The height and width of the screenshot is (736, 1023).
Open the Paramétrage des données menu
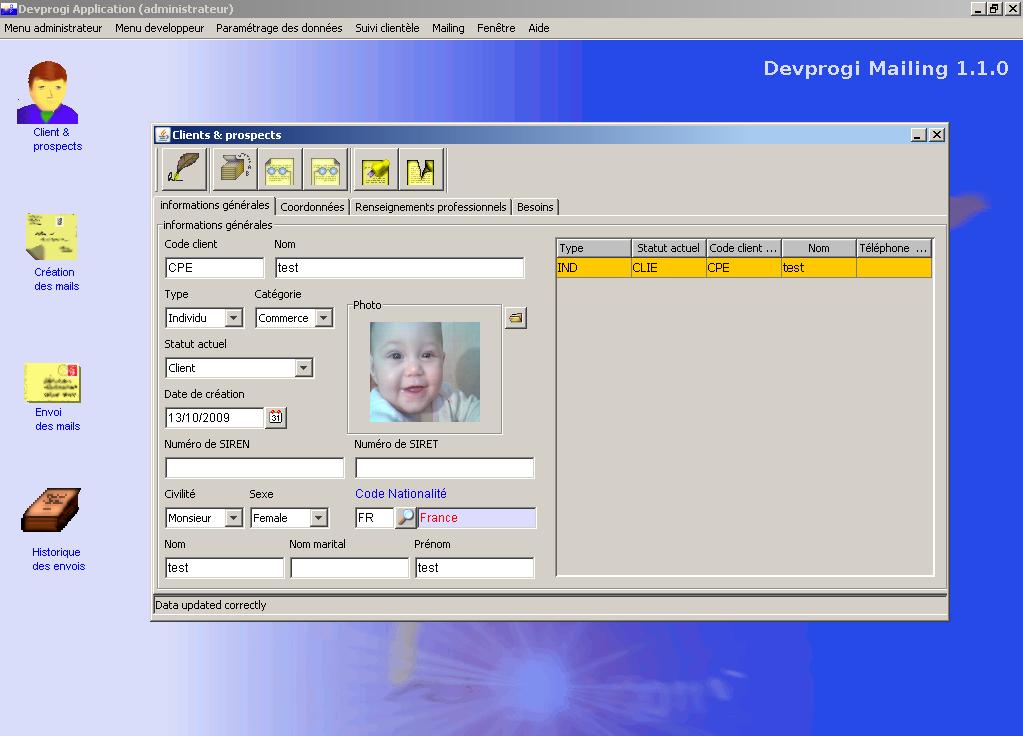(279, 28)
